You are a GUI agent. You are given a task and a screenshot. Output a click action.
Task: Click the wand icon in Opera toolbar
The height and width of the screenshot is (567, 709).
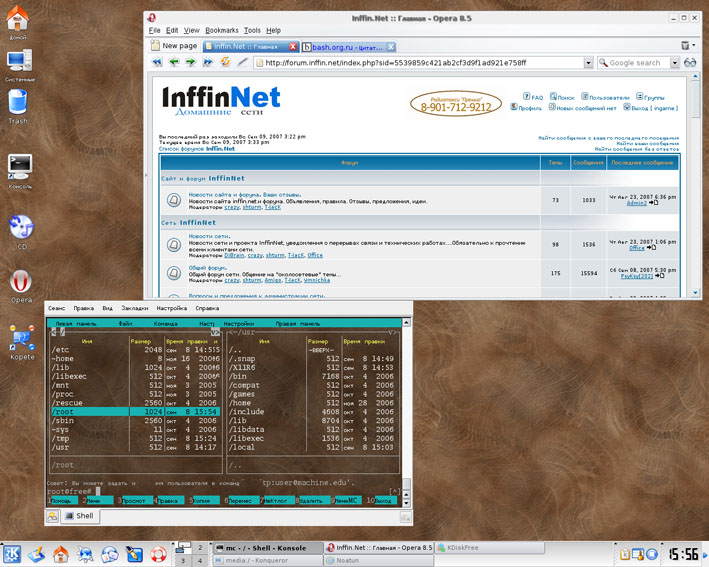click(242, 62)
